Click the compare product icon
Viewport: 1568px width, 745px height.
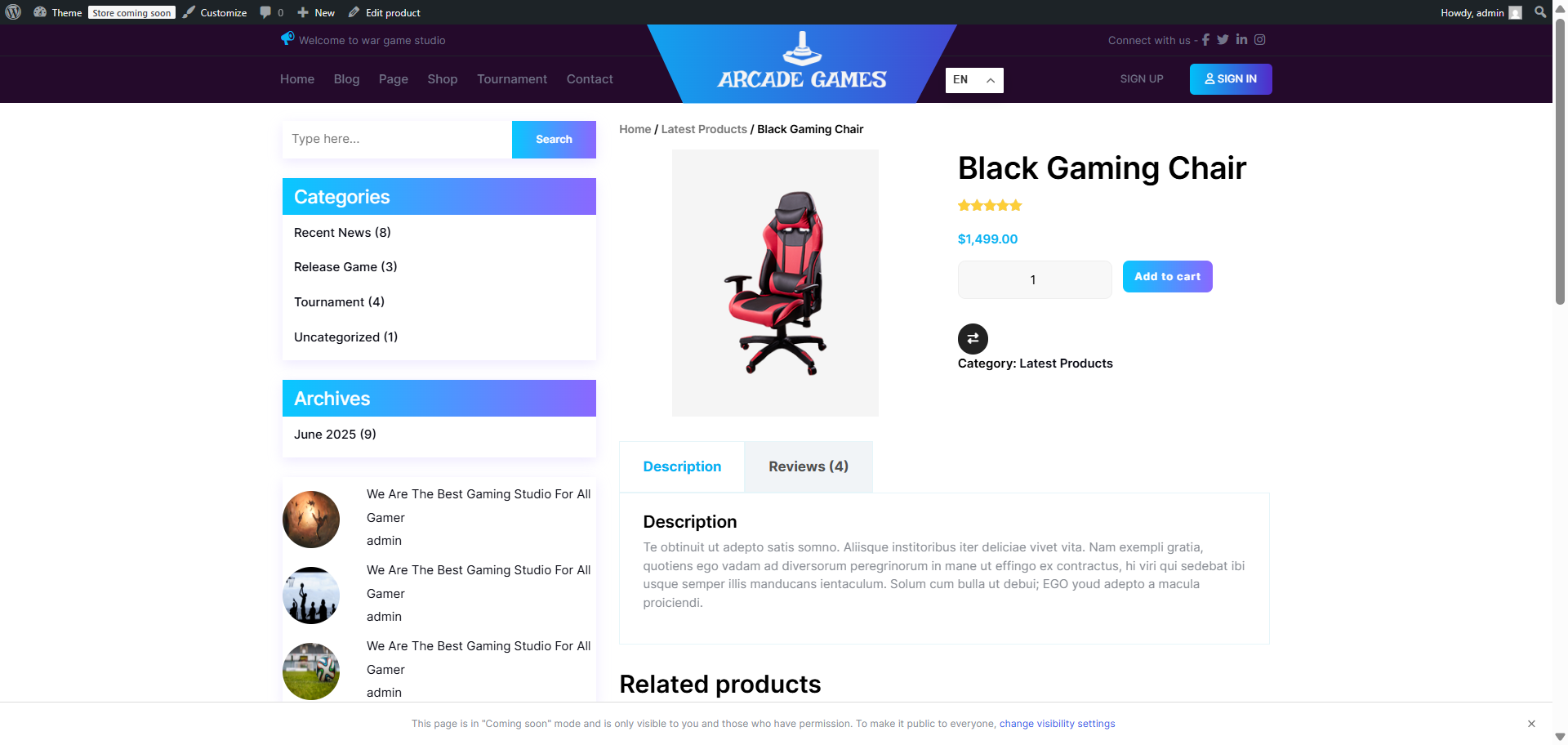click(x=973, y=339)
